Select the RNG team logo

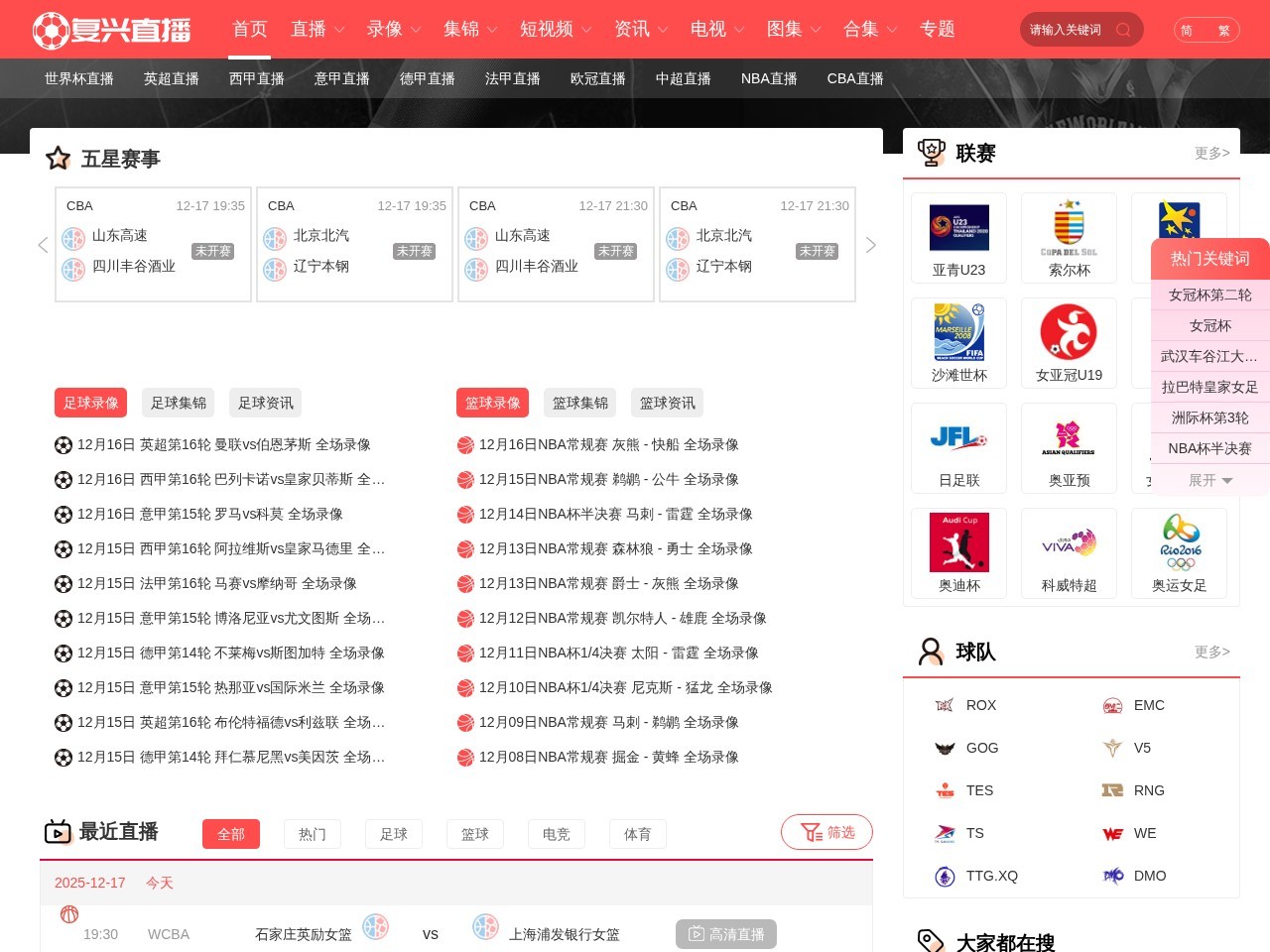[1113, 790]
